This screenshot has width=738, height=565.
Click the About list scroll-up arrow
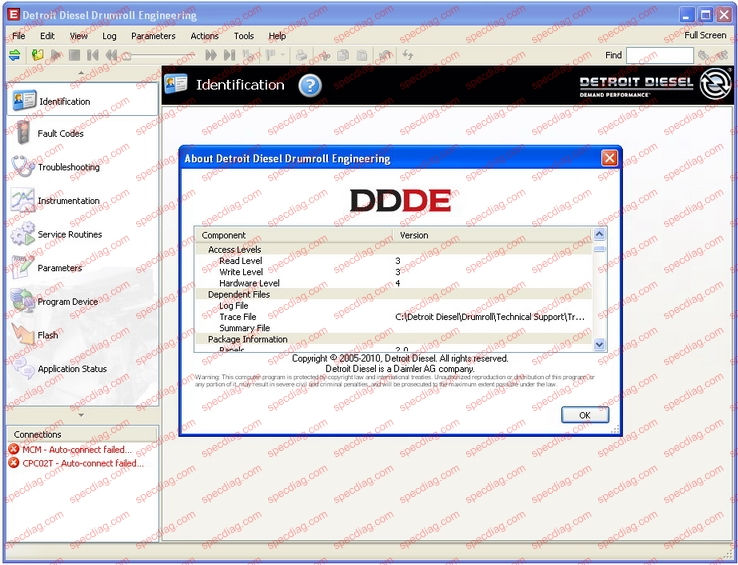(x=599, y=234)
